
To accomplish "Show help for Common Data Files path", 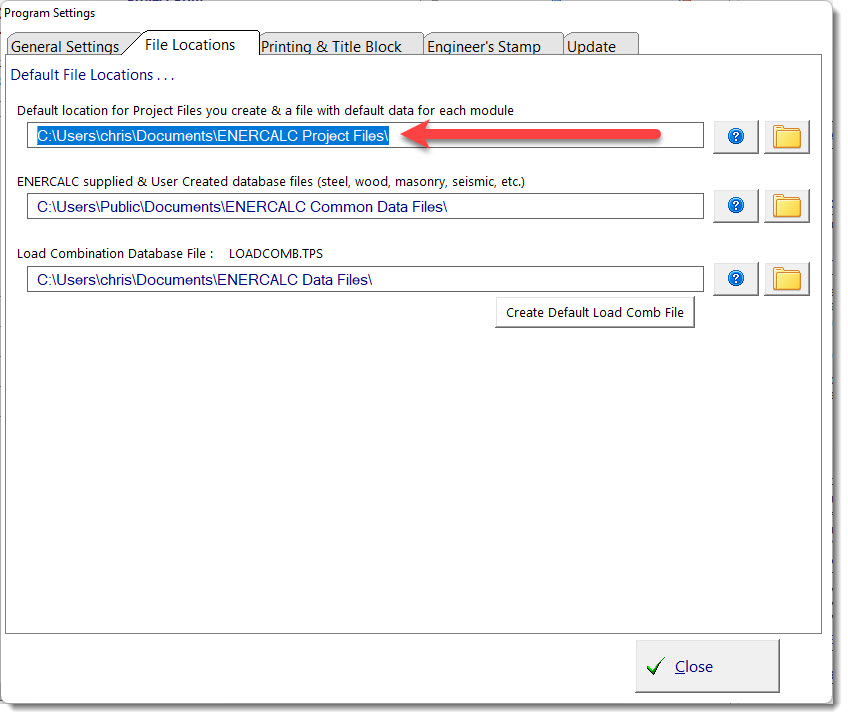I will tap(736, 206).
